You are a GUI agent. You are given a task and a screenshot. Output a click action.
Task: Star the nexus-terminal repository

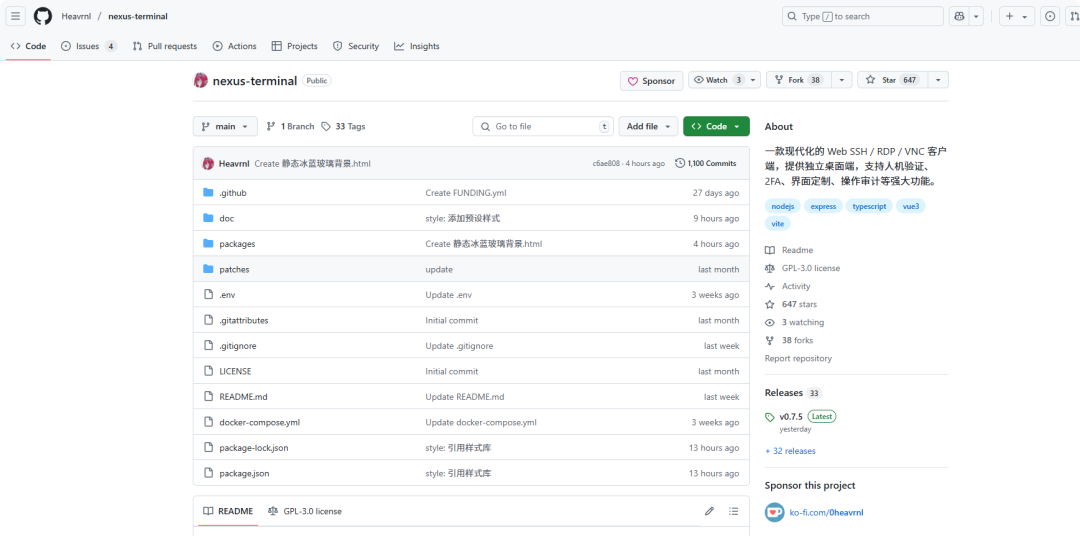tap(892, 80)
